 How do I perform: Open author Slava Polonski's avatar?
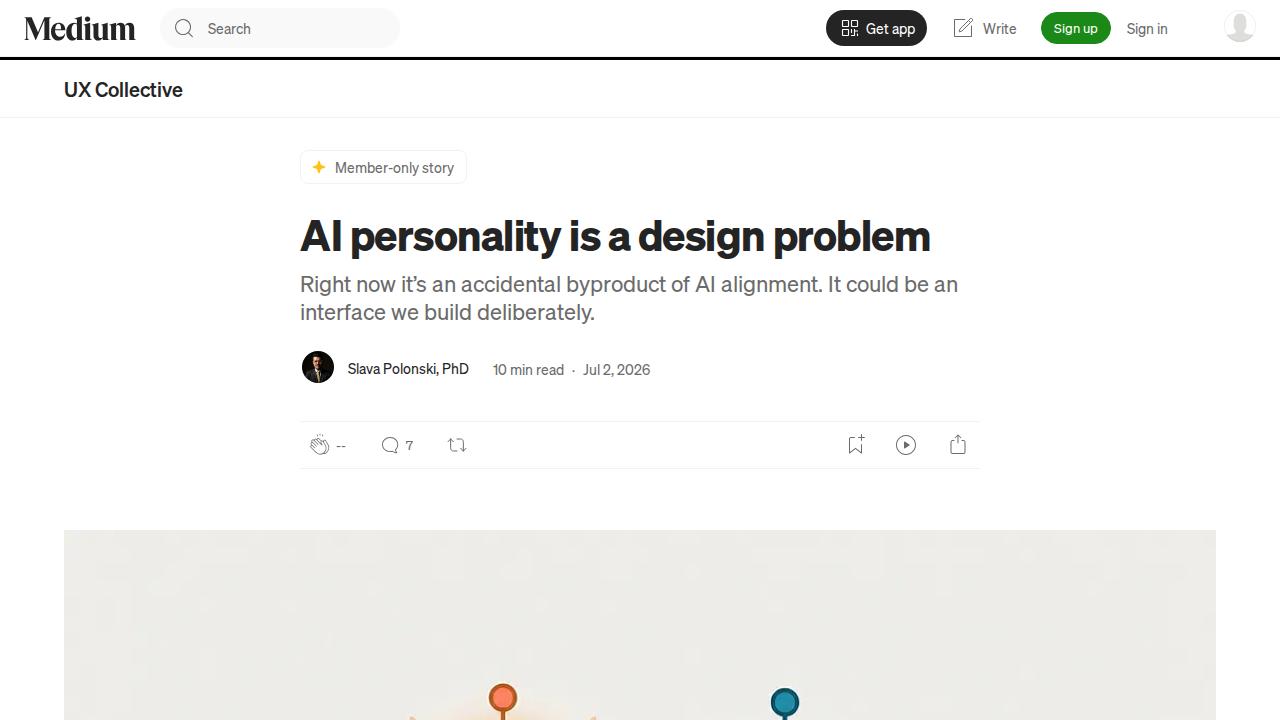318,367
